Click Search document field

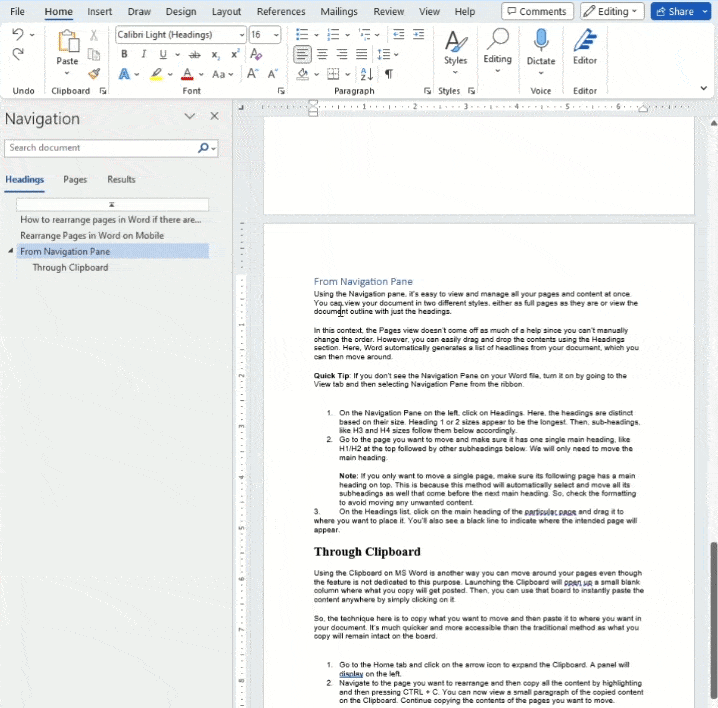pos(102,148)
